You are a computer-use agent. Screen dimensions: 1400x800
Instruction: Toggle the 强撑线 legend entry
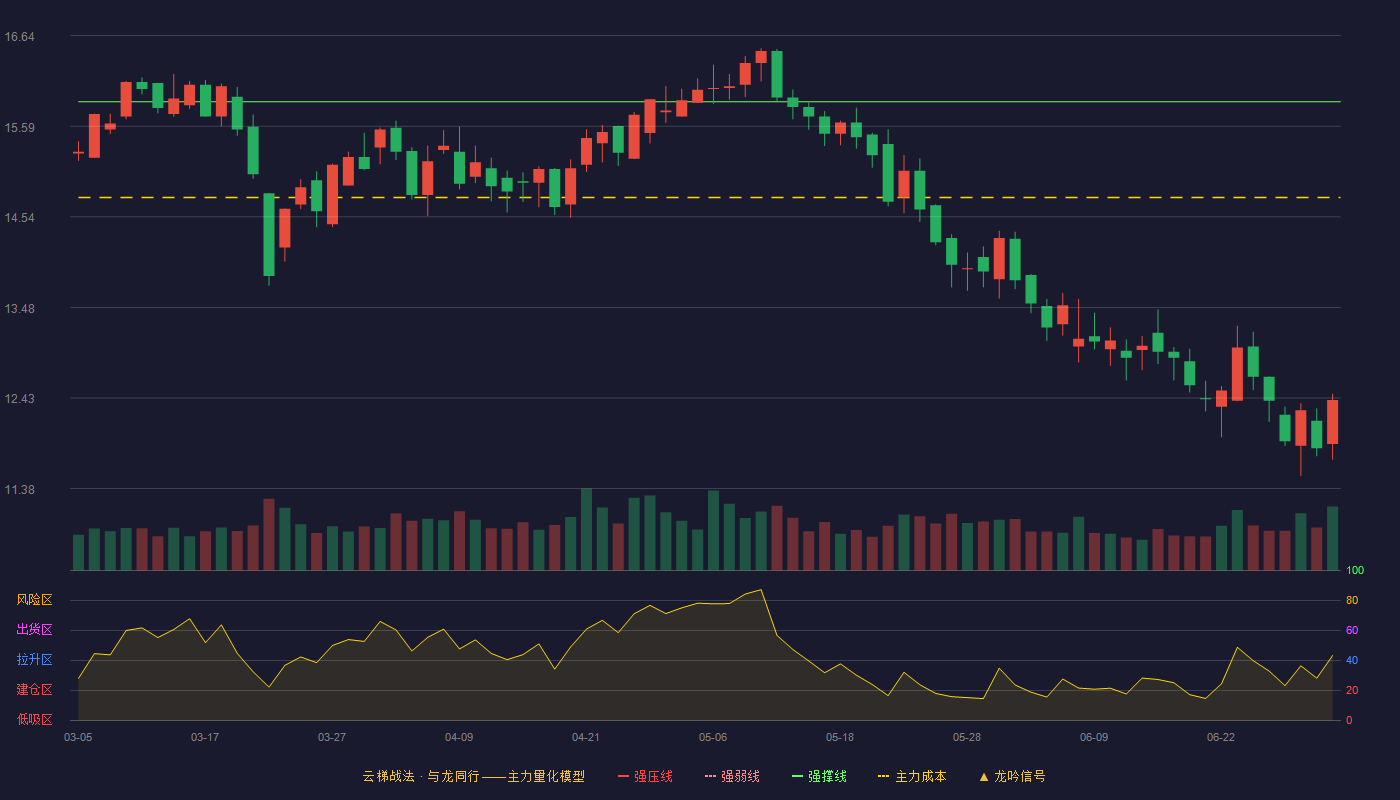pyautogui.click(x=819, y=776)
